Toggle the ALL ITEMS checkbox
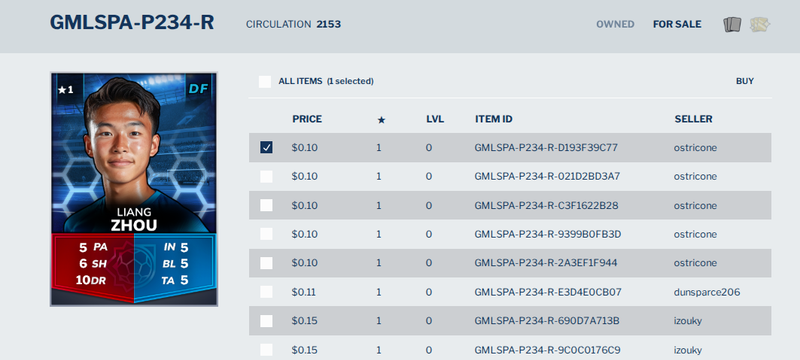The height and width of the screenshot is (360, 800). [265, 82]
